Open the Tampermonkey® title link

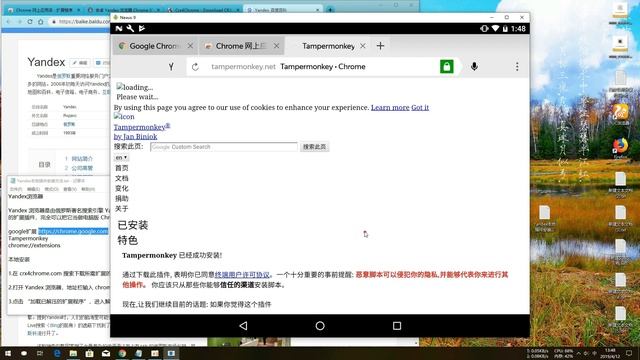click(x=142, y=127)
